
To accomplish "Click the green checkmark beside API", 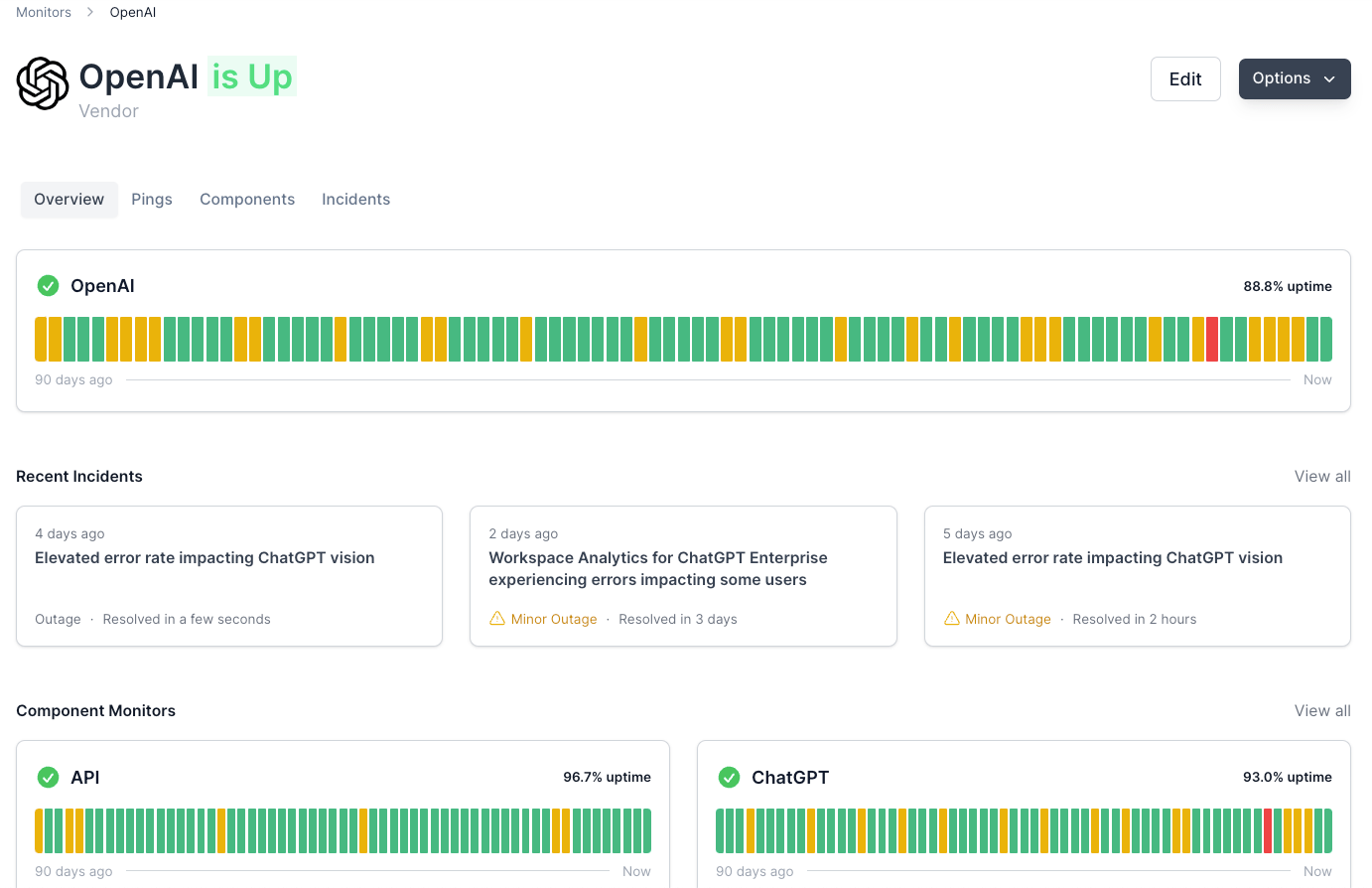I will pyautogui.click(x=48, y=778).
